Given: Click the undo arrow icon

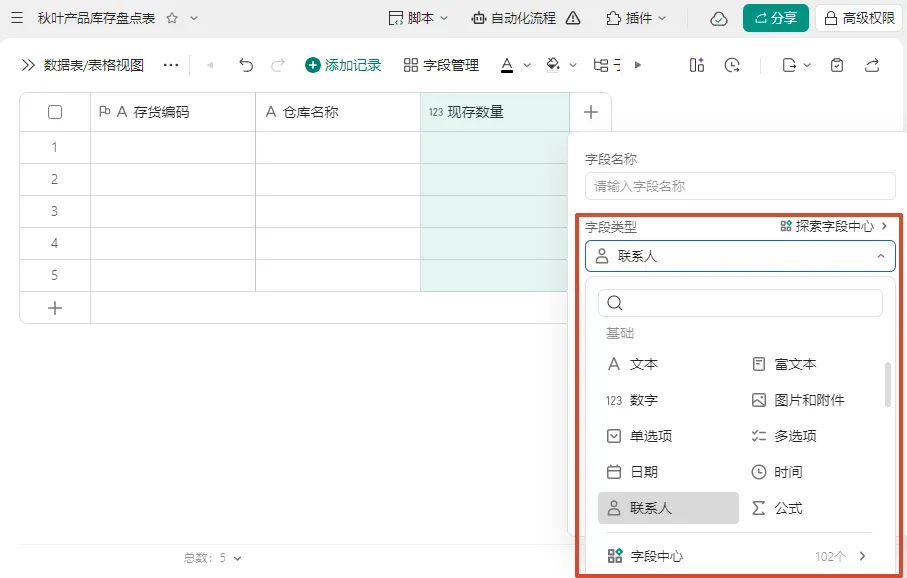Looking at the screenshot, I should point(246,65).
